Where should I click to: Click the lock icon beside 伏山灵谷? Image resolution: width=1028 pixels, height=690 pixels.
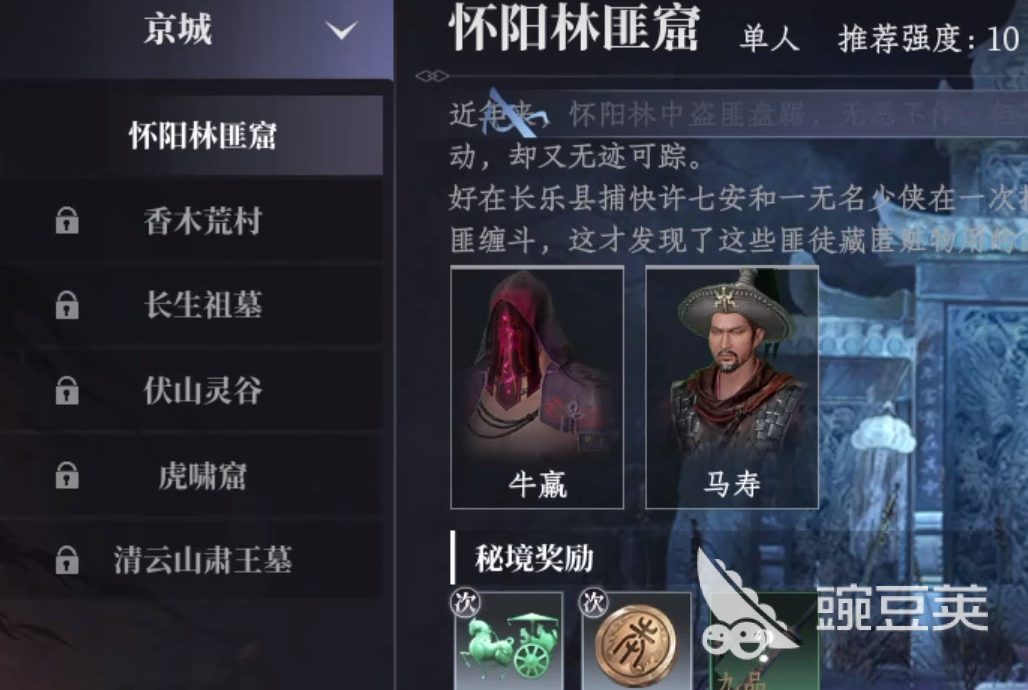point(67,390)
